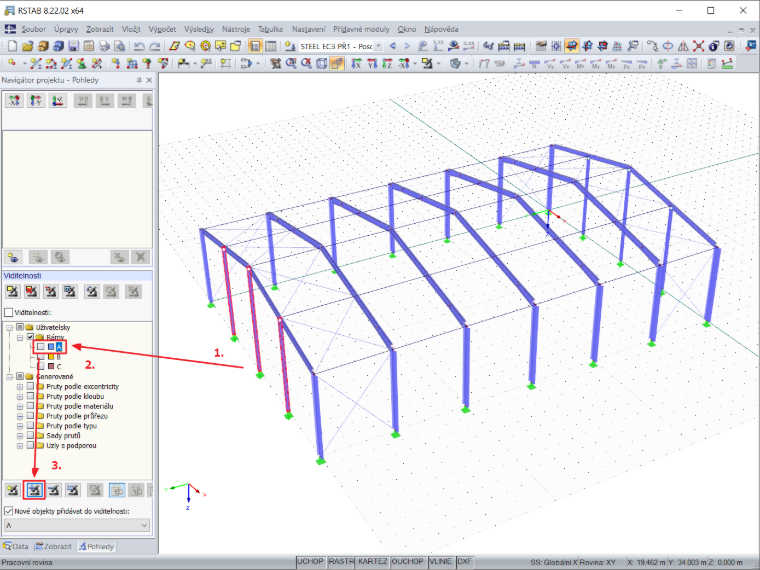Click the Mz moment results icon
The image size is (760, 570).
(611, 63)
